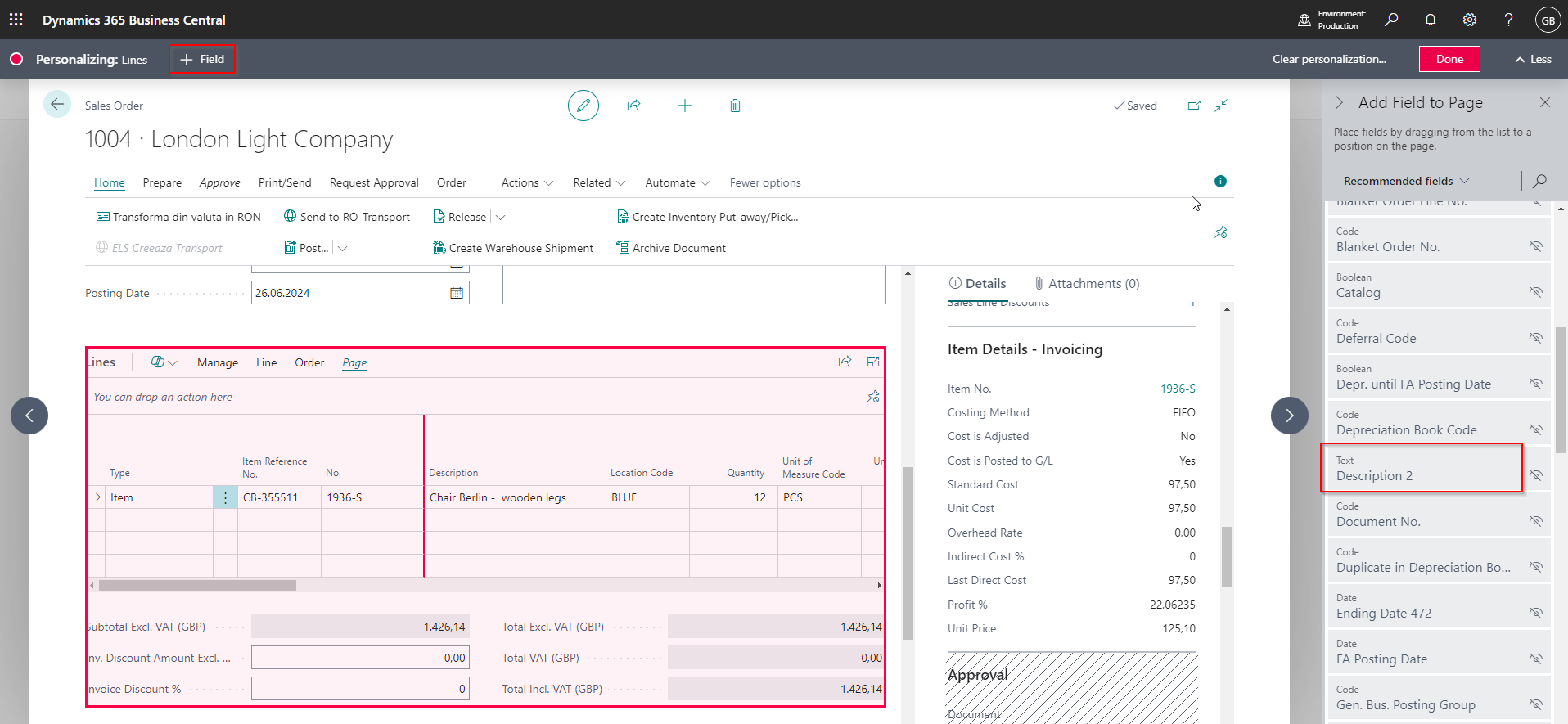The height and width of the screenshot is (724, 1568).
Task: Open the Approve menu
Action: click(x=220, y=182)
